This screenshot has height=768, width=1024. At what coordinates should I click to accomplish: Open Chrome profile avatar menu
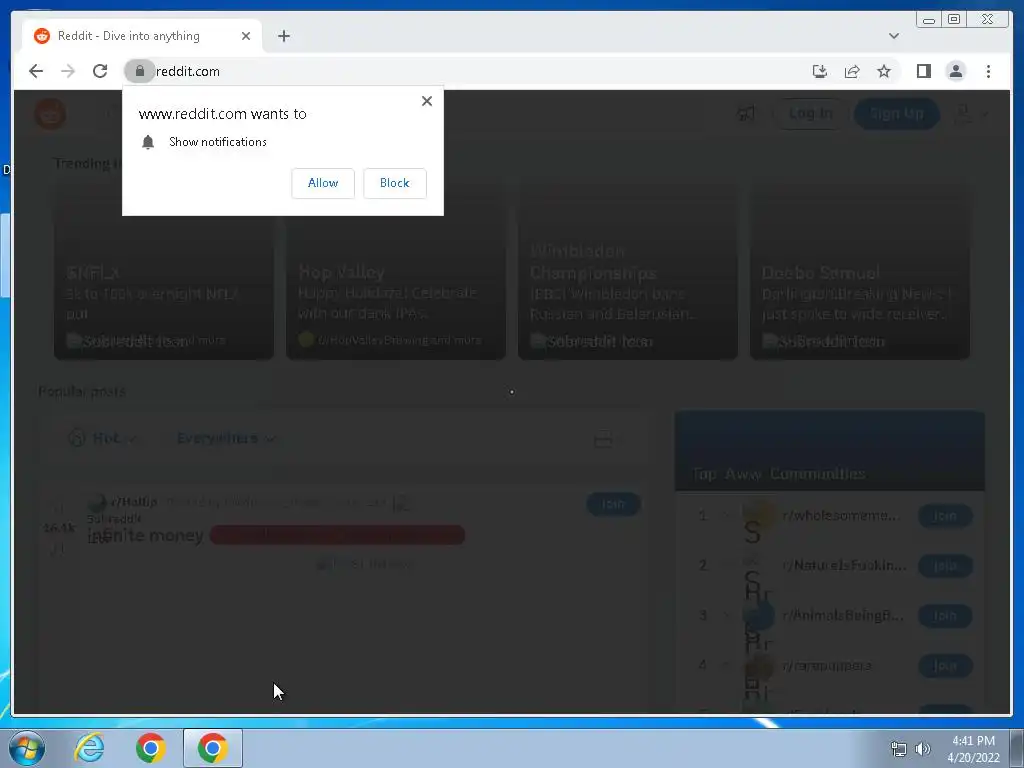(x=955, y=71)
